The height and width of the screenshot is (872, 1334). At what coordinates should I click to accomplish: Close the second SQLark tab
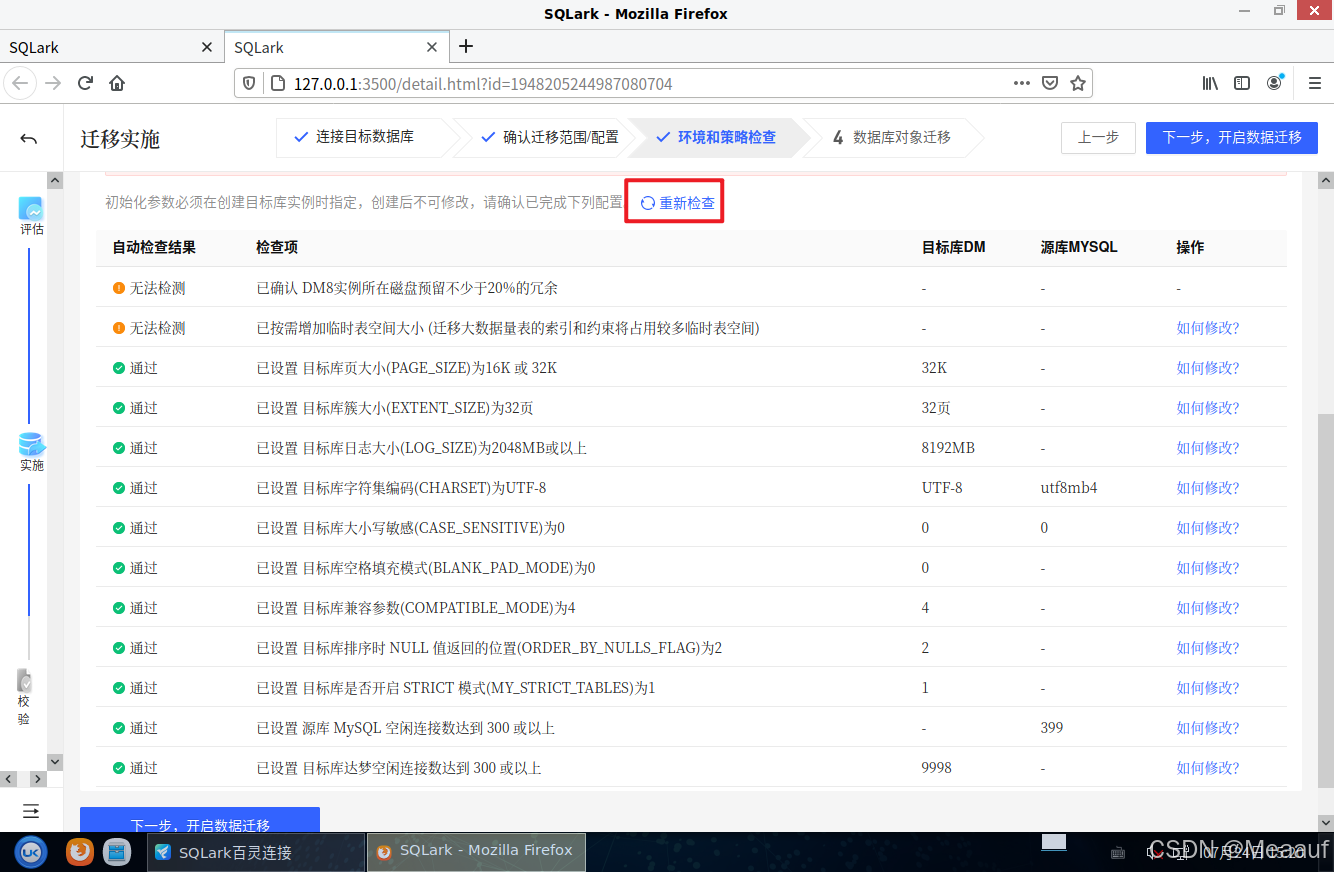pos(432,47)
